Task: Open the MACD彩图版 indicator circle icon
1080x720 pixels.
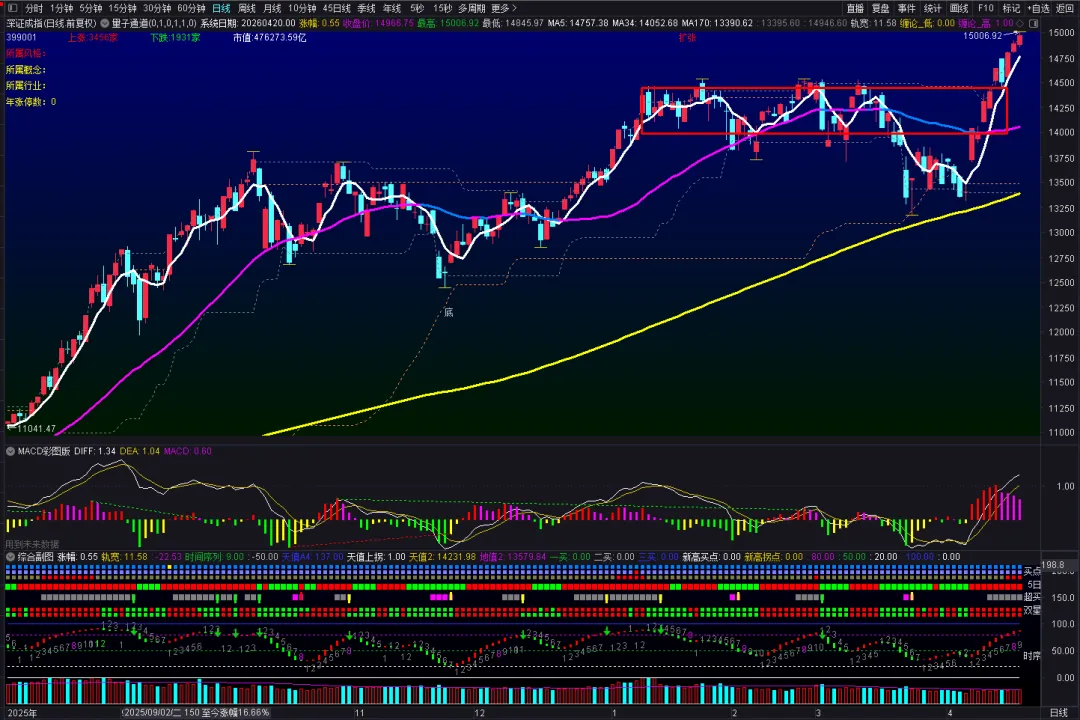Action: pos(10,451)
